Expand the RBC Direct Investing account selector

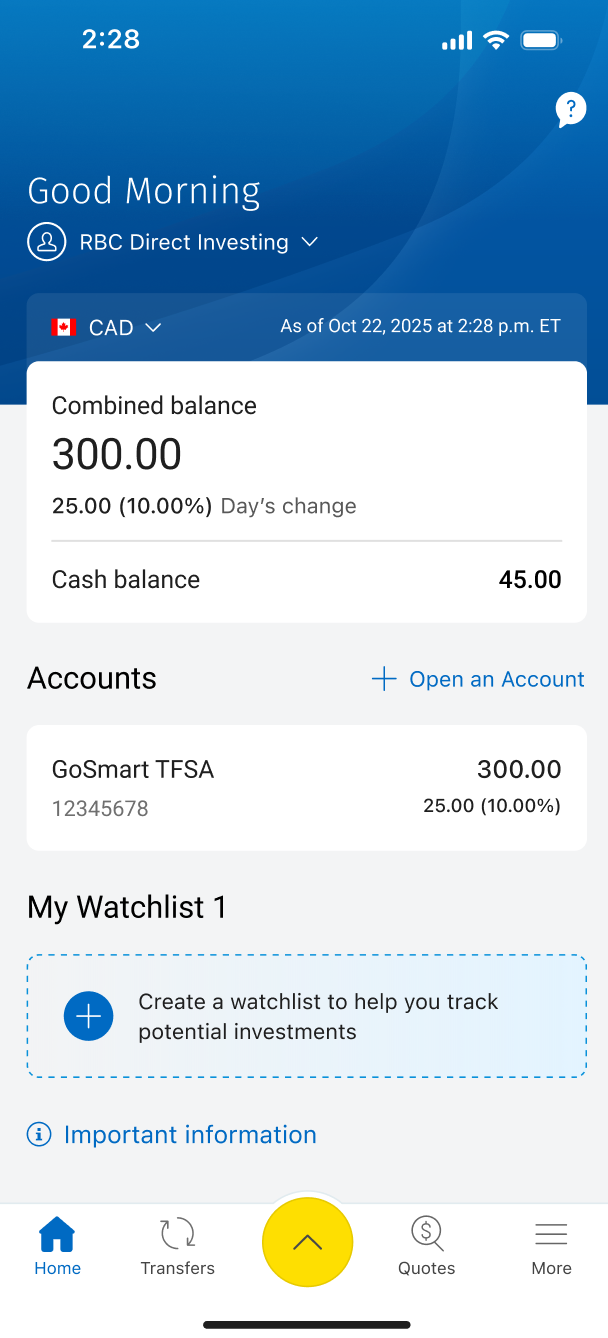point(309,241)
